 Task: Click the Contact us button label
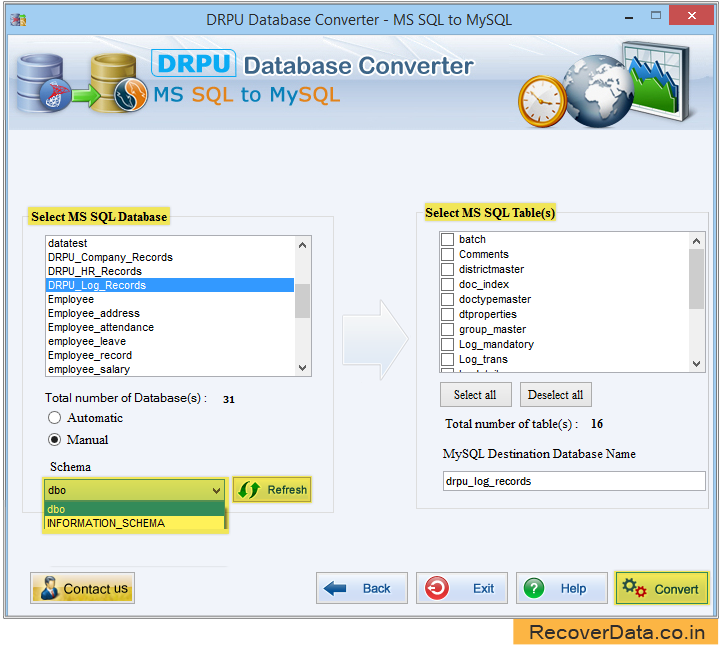[95, 589]
